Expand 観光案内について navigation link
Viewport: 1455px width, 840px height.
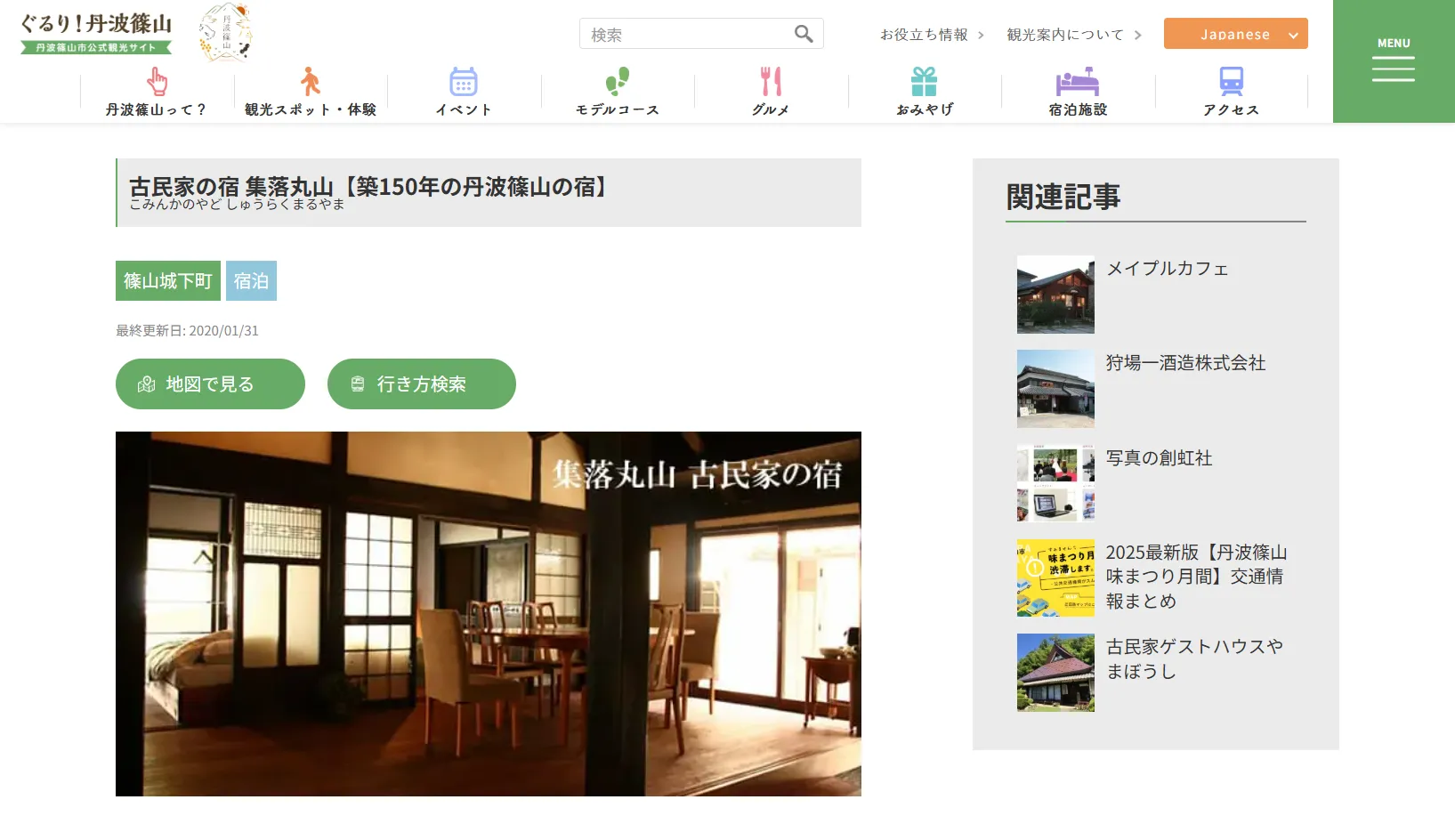pyautogui.click(x=1073, y=35)
